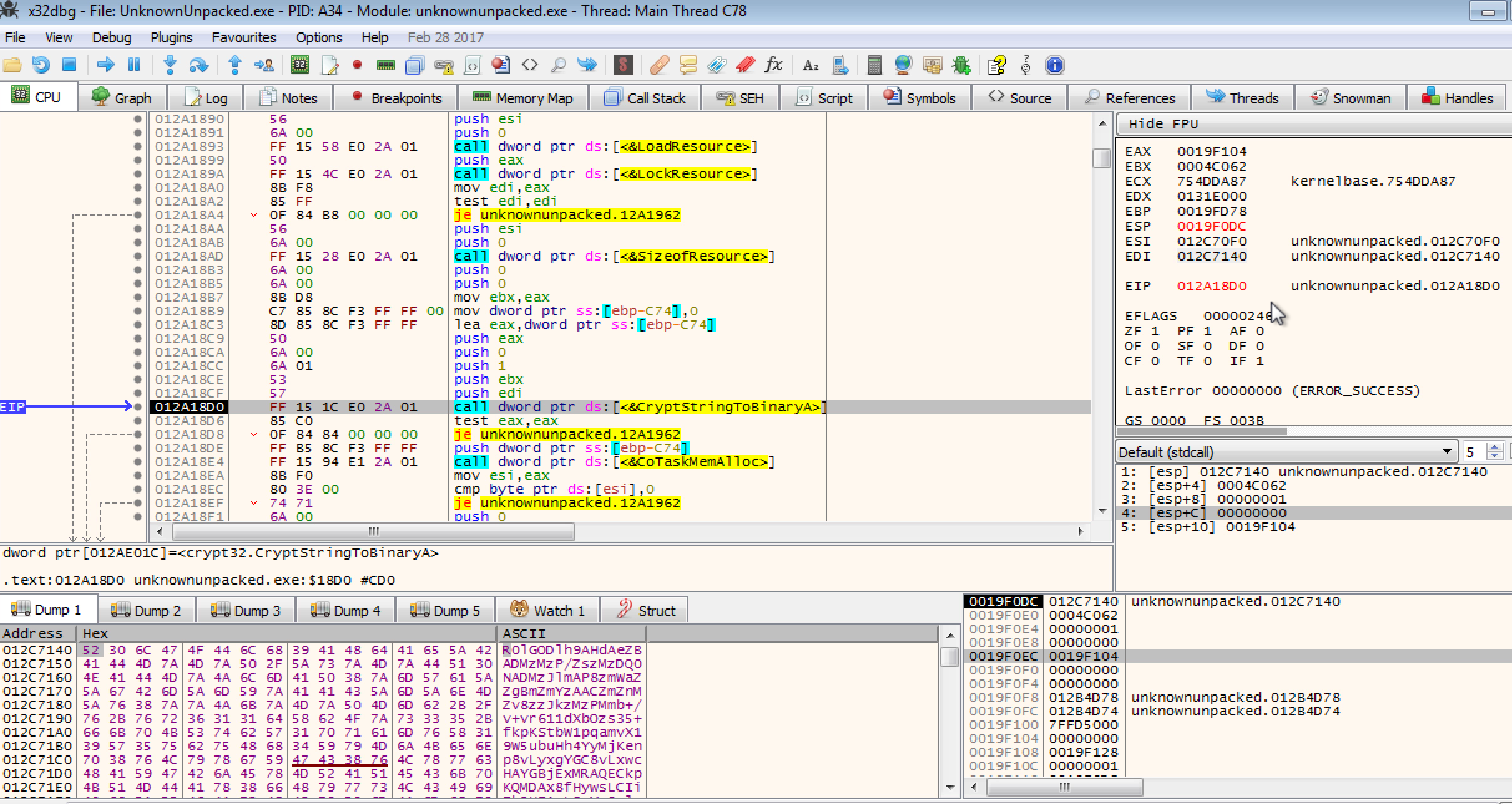Screen dimensions: 1512x804
Task: Open the calculator toolbar icon
Action: (x=874, y=65)
